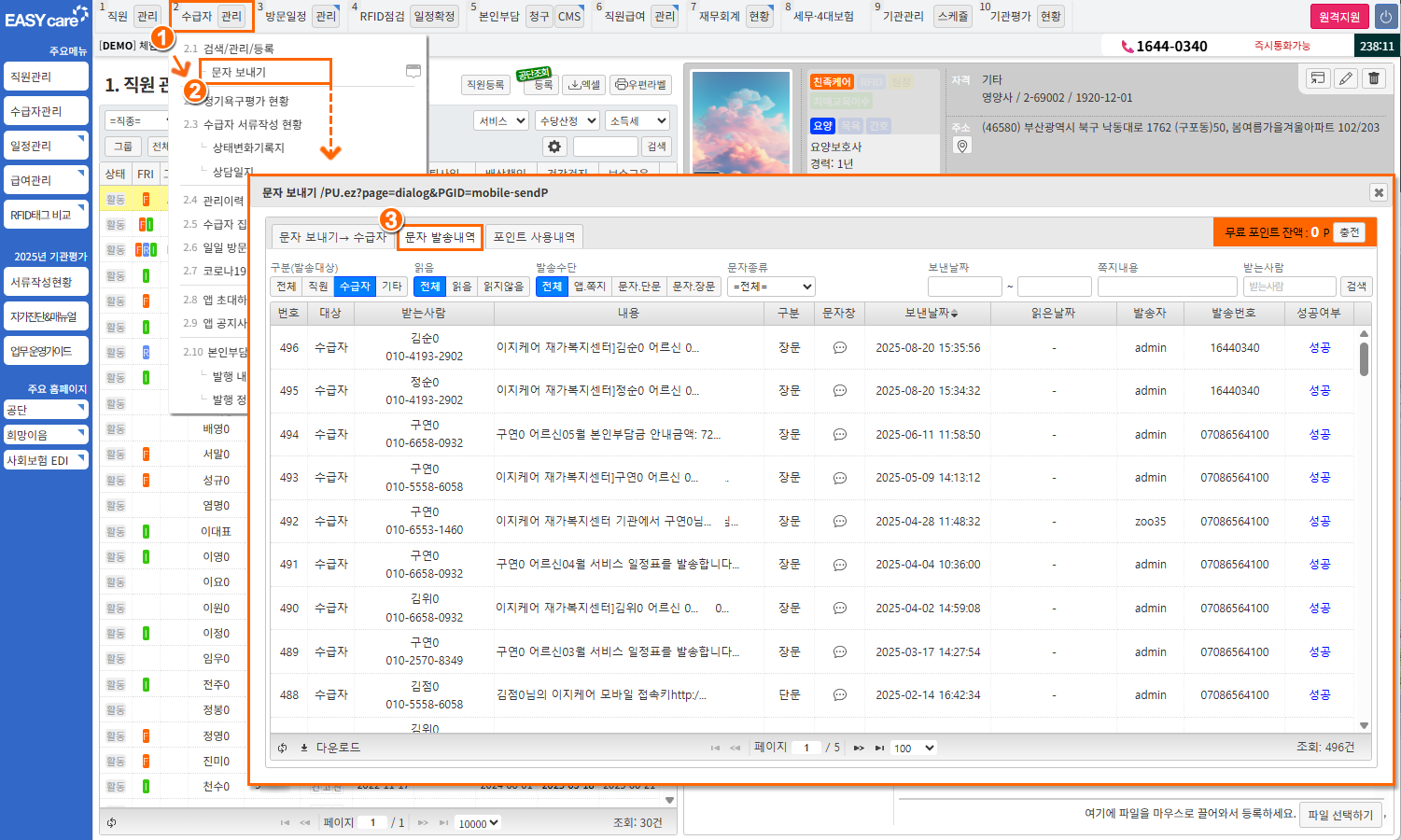
Task: Open the map pin address icon
Action: [962, 146]
